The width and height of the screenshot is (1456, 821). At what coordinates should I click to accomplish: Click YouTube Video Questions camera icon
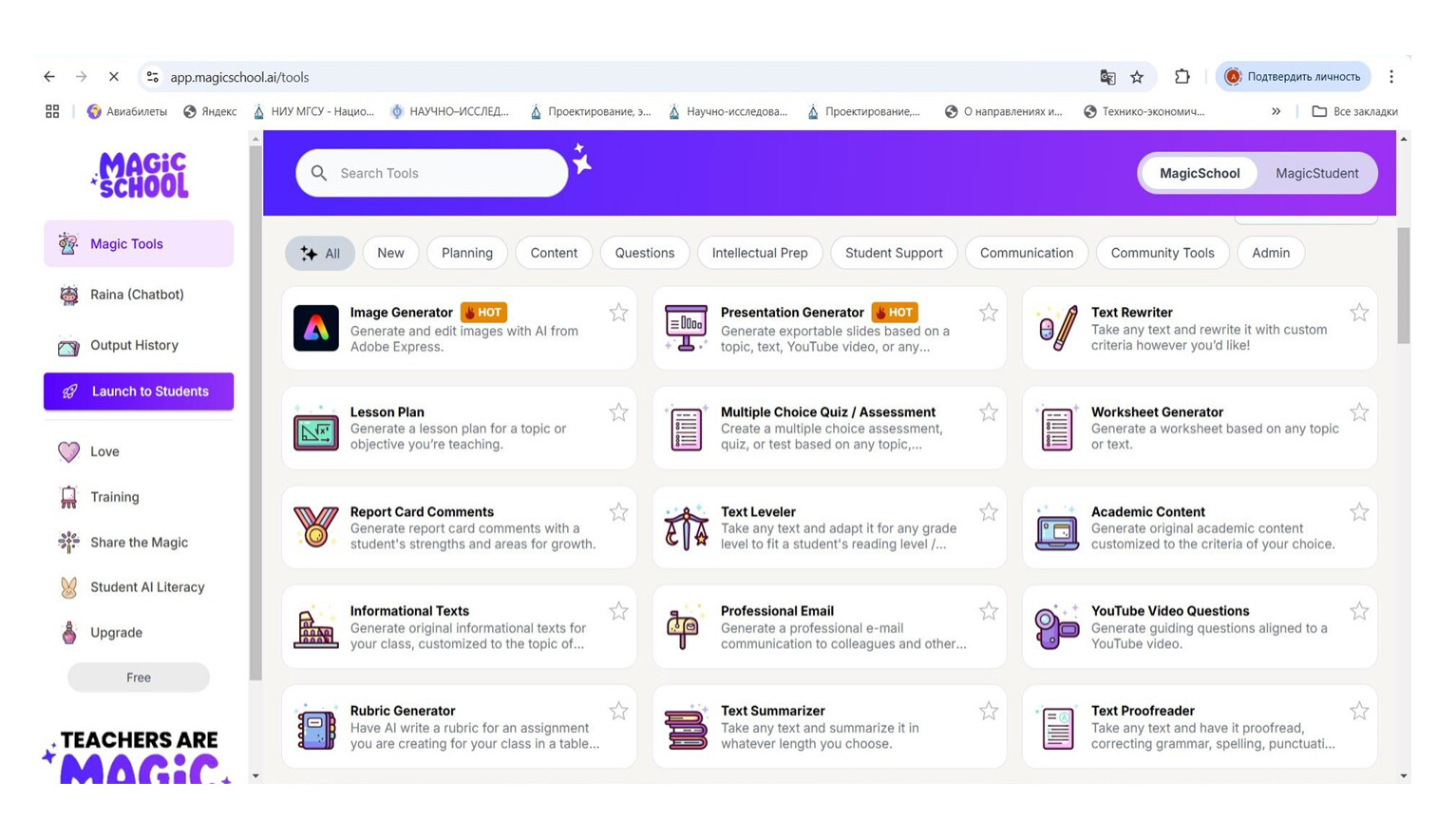coord(1057,627)
